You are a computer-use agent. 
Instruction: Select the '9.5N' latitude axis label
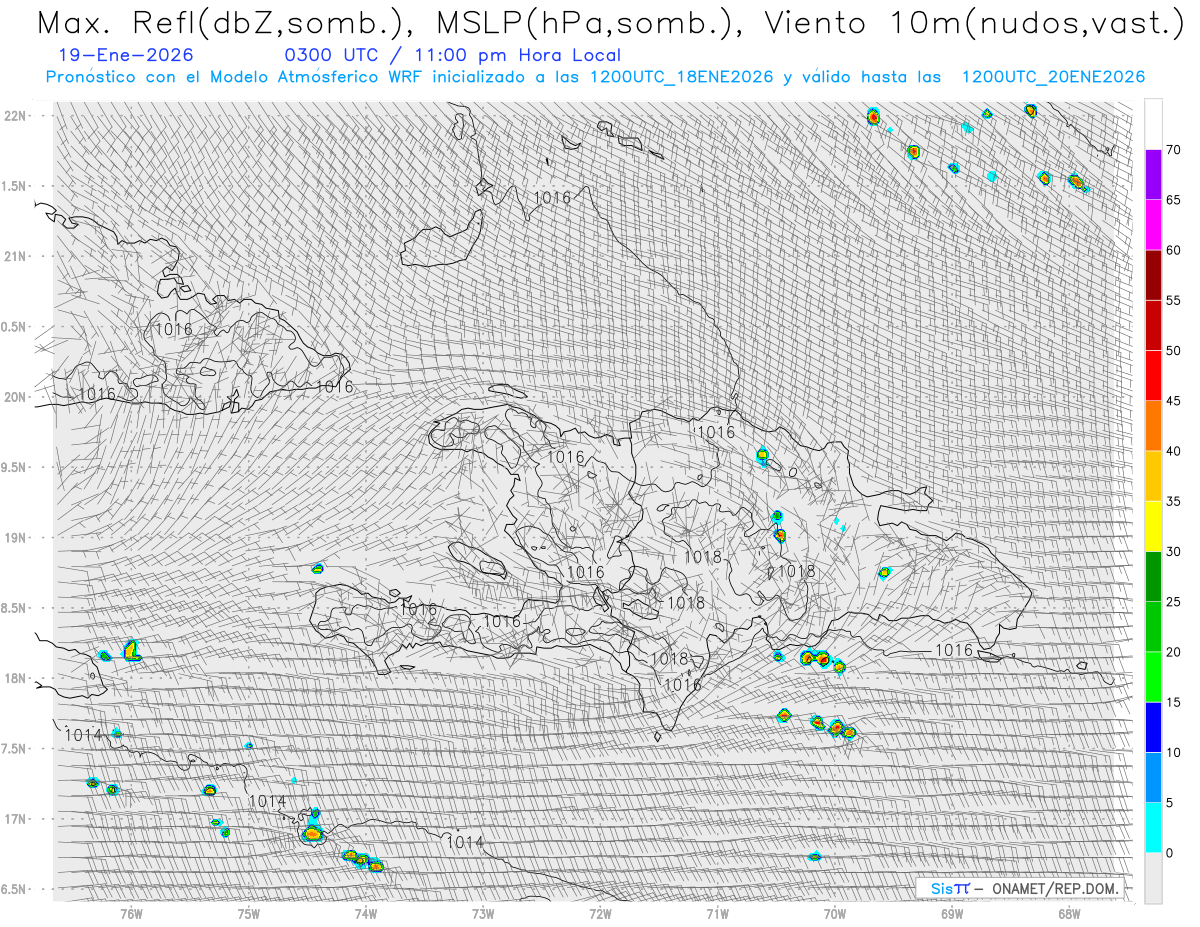(x=15, y=467)
